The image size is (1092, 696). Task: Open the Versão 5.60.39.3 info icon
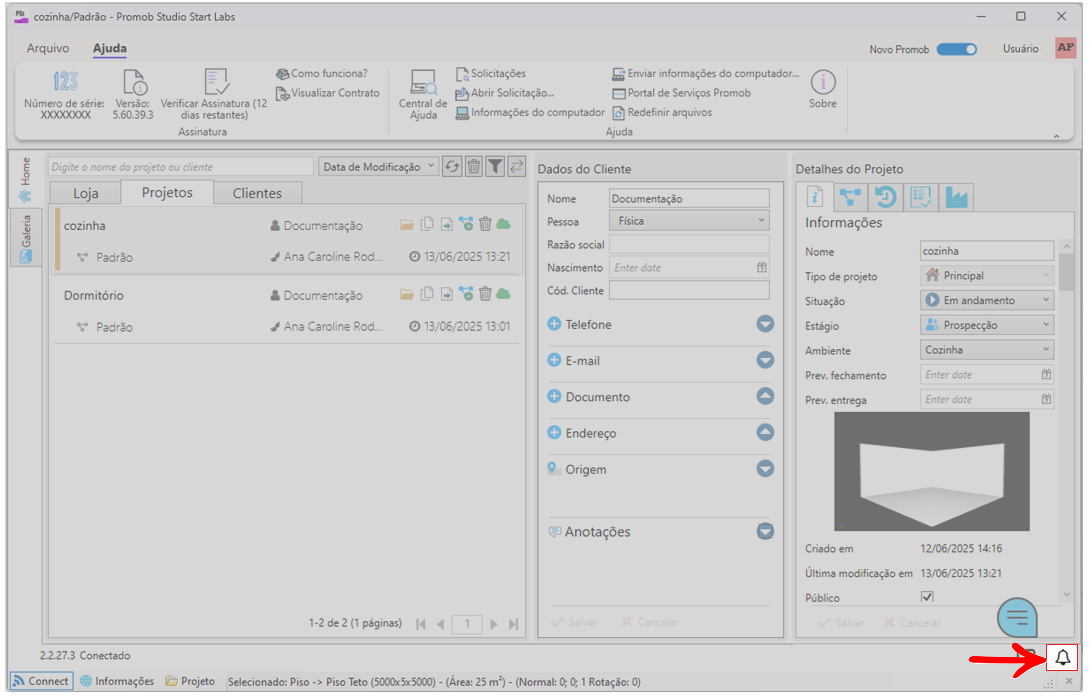pos(134,82)
